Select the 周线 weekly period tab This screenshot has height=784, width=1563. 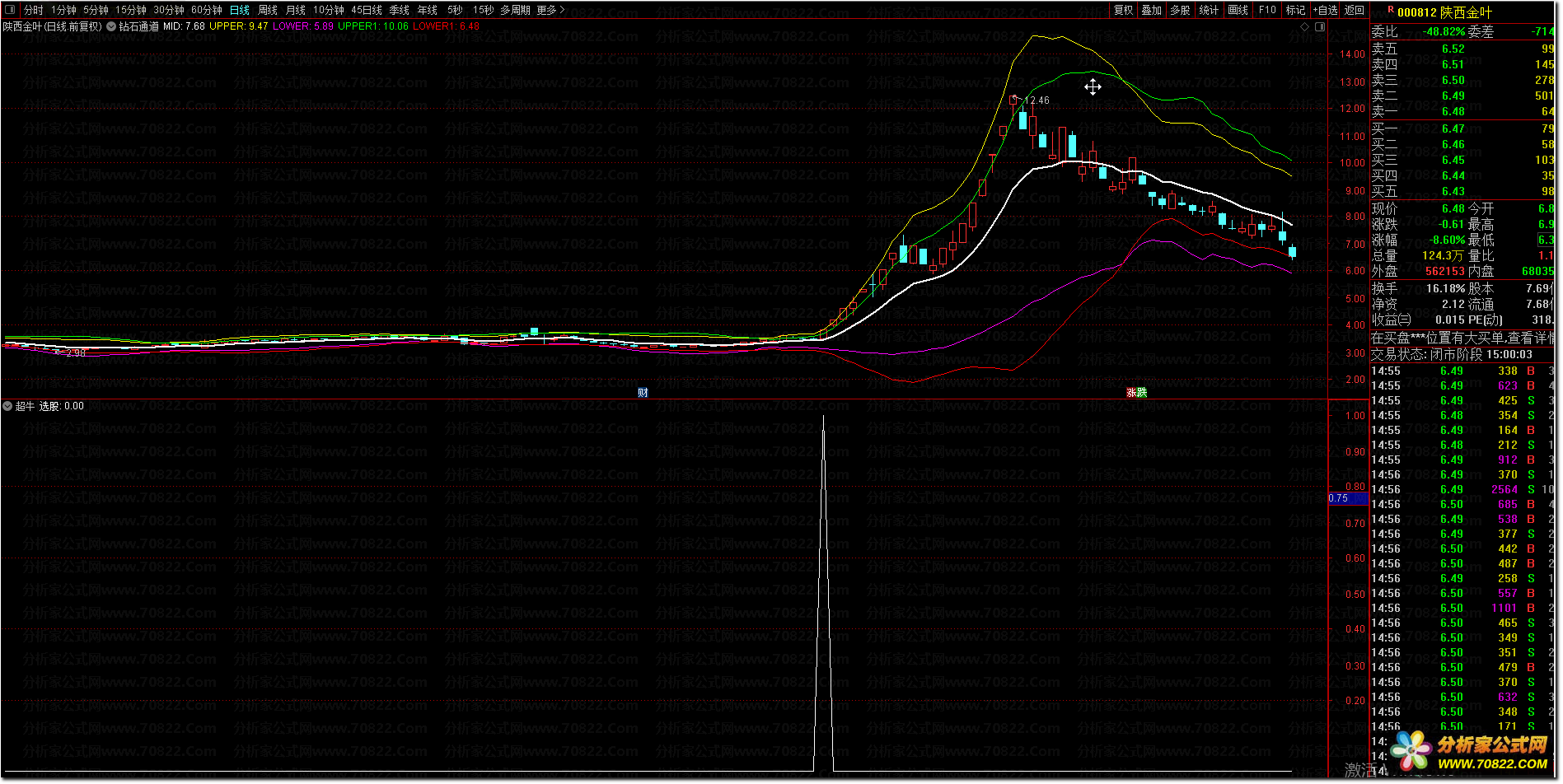coord(268,10)
